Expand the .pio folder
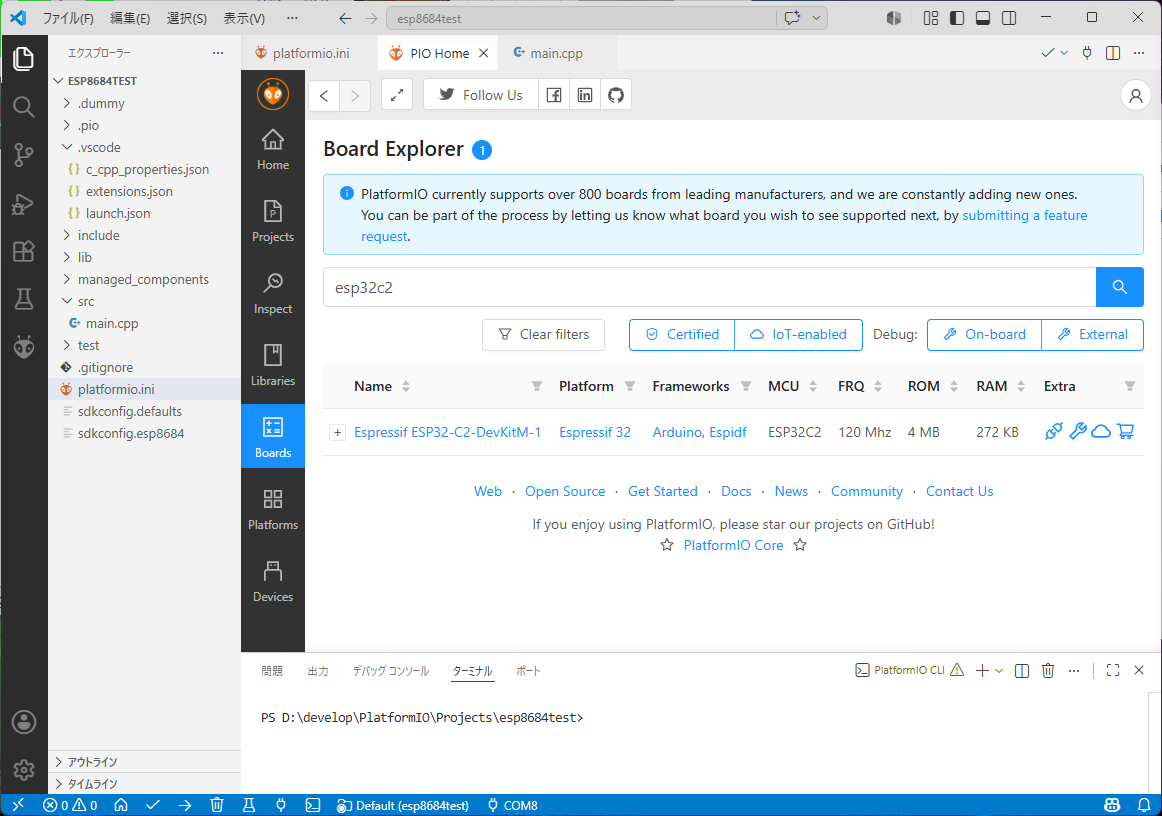This screenshot has width=1162, height=816. coord(67,125)
